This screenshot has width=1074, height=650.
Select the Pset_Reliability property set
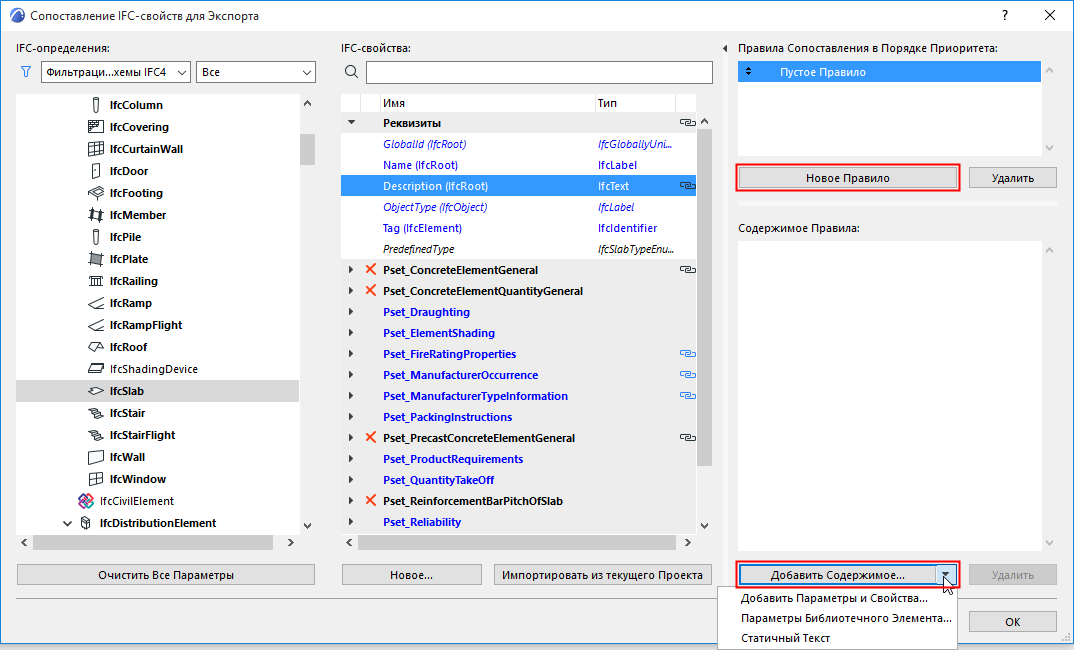click(x=519, y=522)
